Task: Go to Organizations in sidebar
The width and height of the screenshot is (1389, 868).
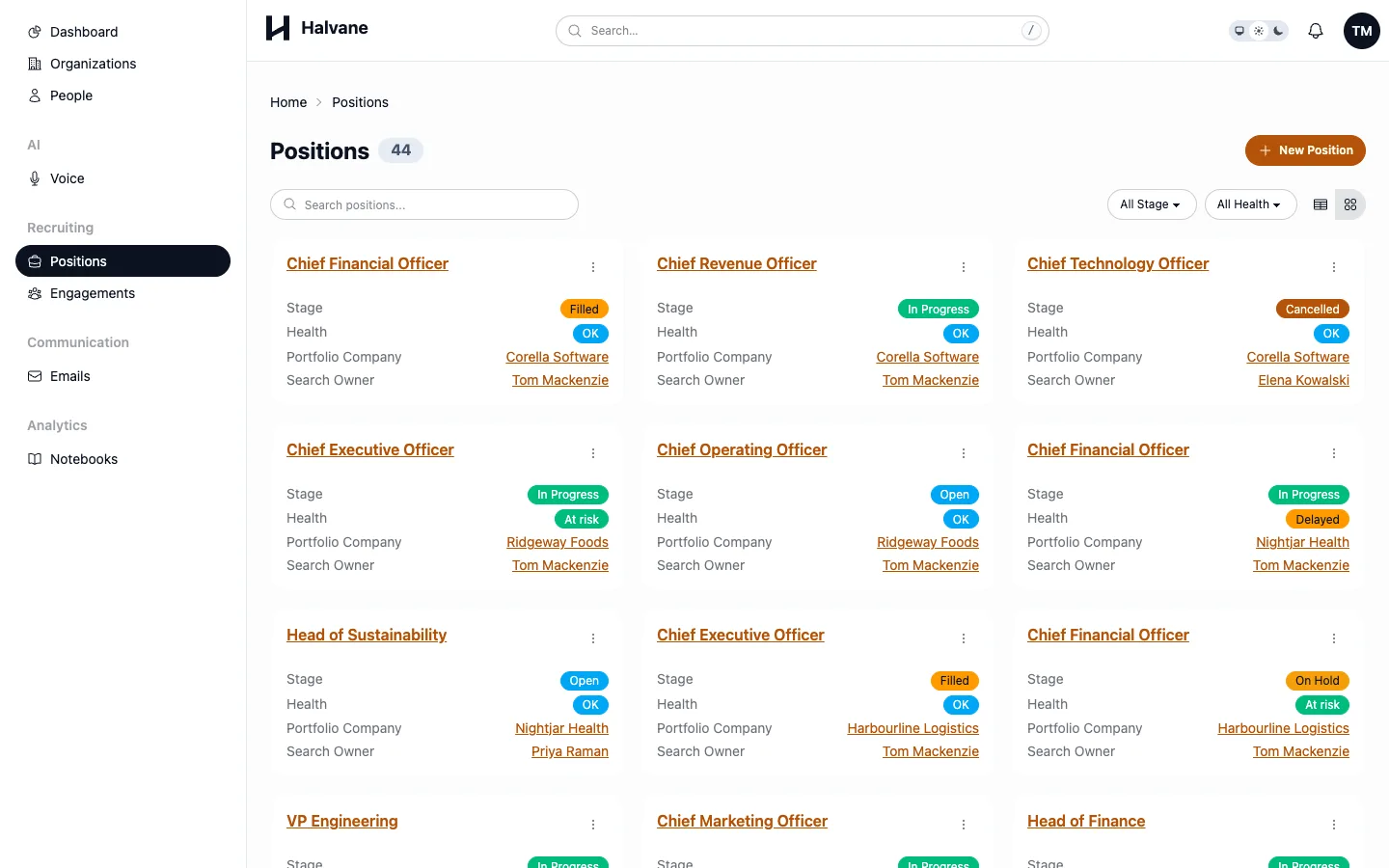Action: pyautogui.click(x=123, y=64)
